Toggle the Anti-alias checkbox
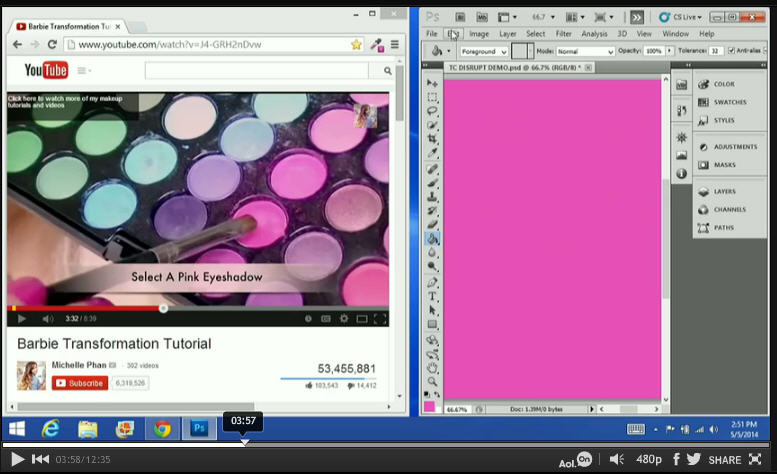Screen dimensions: 777x474 click(x=731, y=51)
